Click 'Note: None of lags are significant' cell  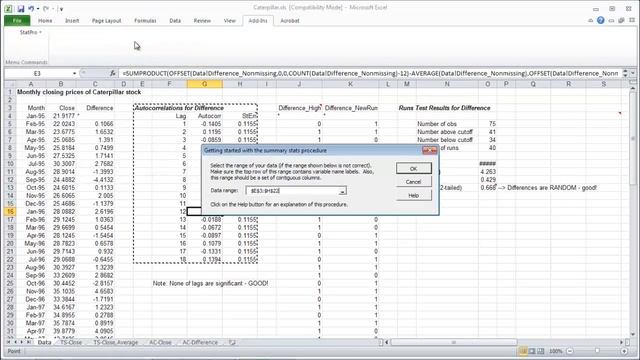coord(210,283)
